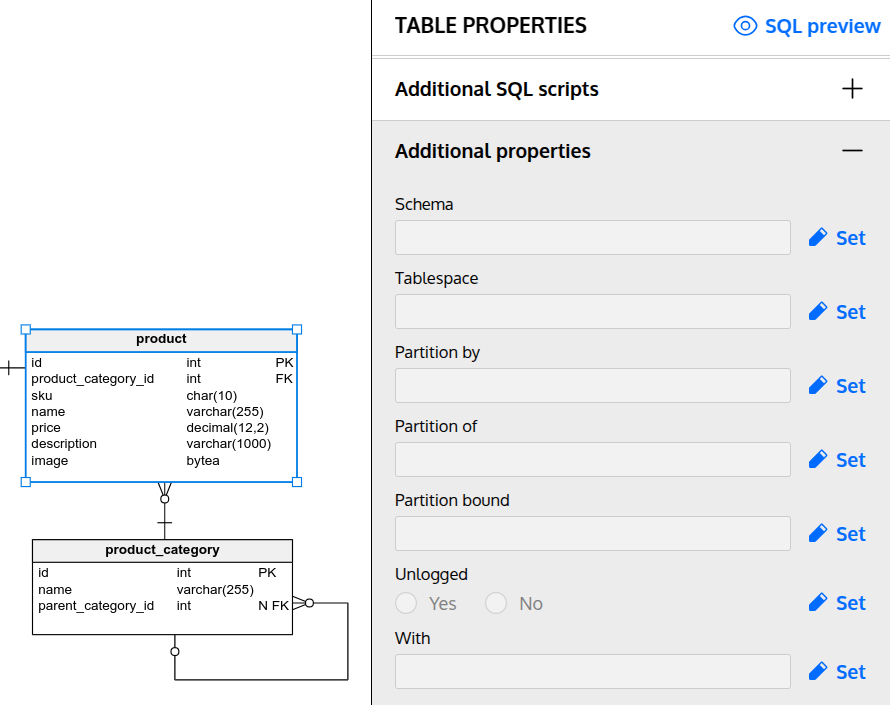Click the pencil icon beside Partition of
The image size is (890, 705).
(818, 460)
